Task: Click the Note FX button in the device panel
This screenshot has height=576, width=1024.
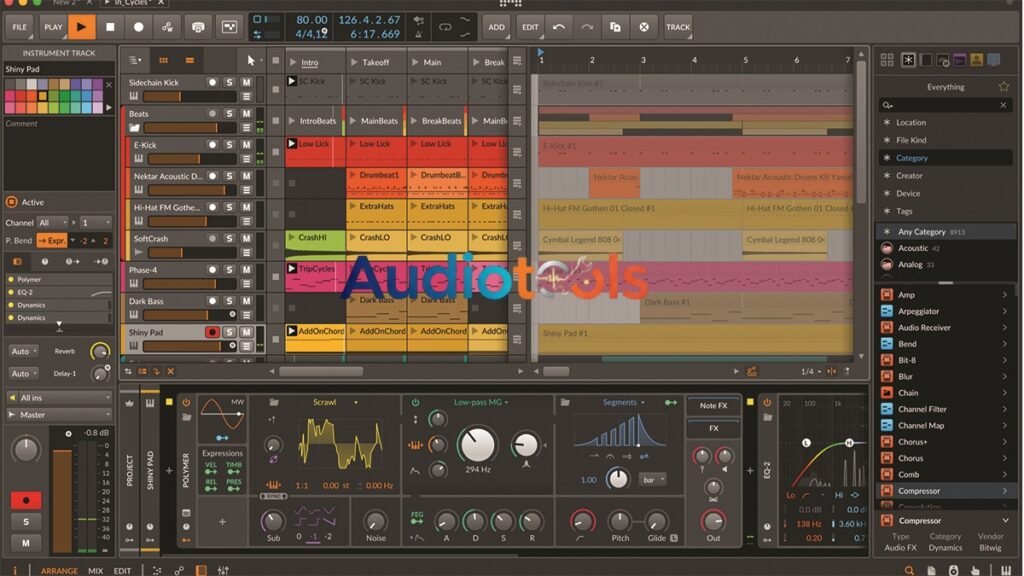Action: tap(712, 406)
